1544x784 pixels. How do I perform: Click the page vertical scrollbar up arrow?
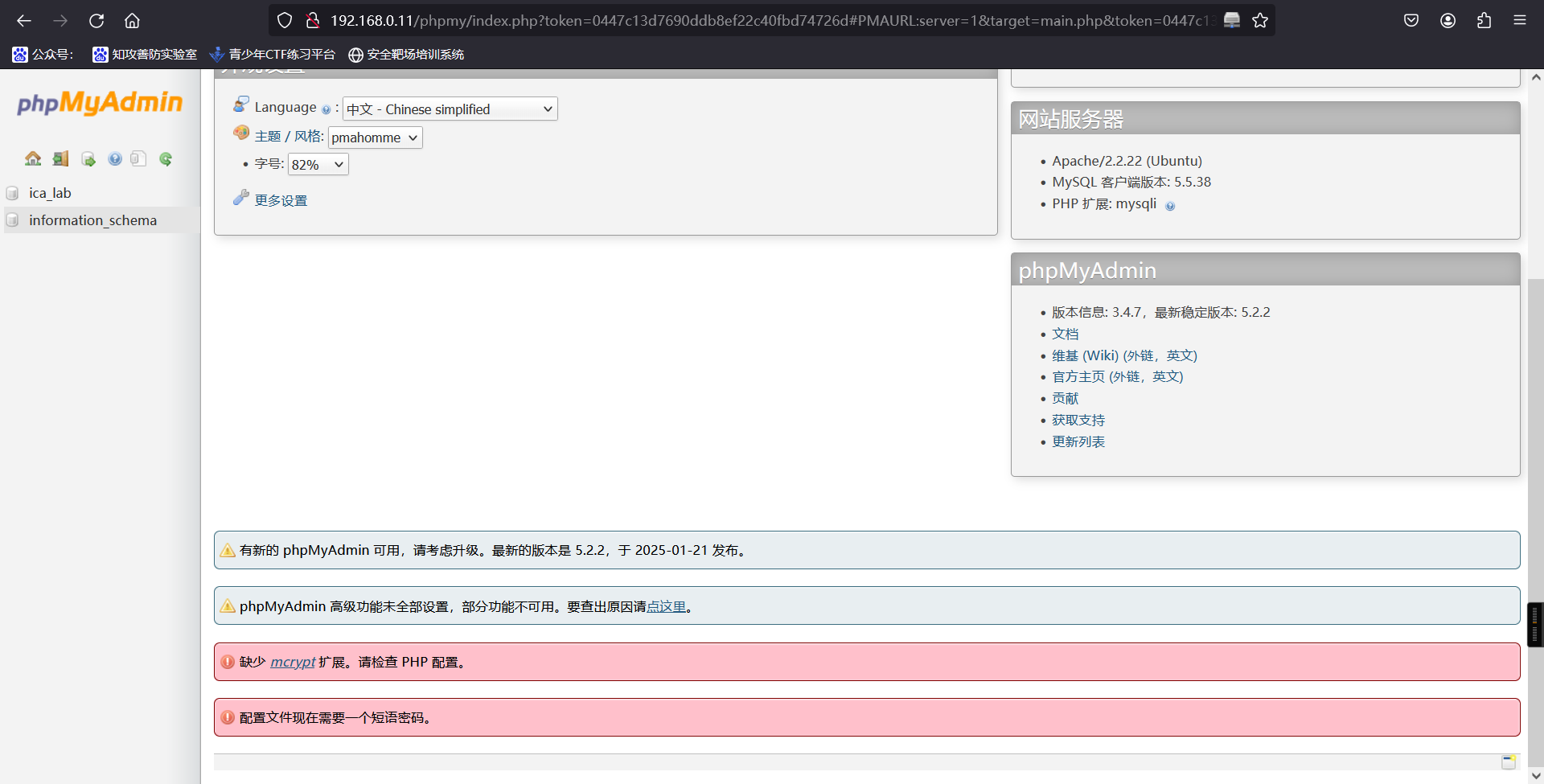(1536, 77)
